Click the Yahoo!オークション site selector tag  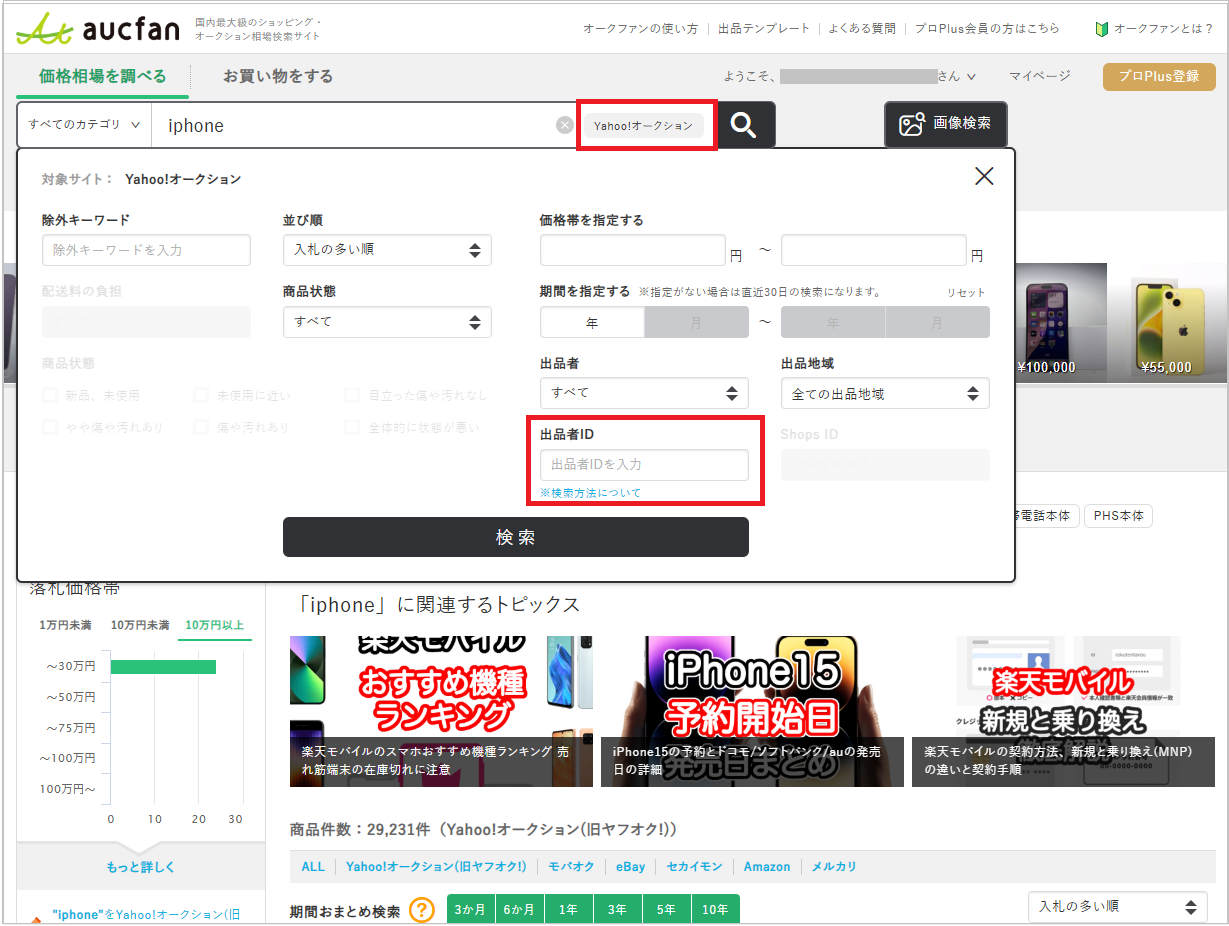click(x=643, y=126)
